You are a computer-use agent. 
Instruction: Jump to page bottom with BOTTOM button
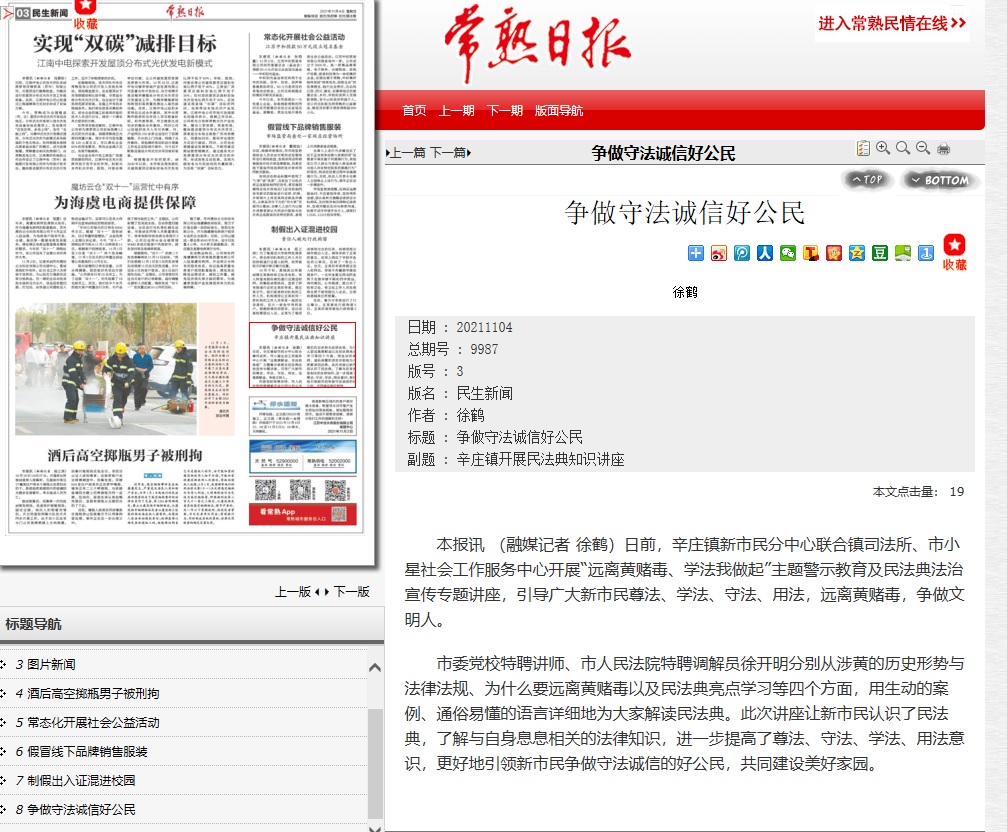tap(940, 180)
